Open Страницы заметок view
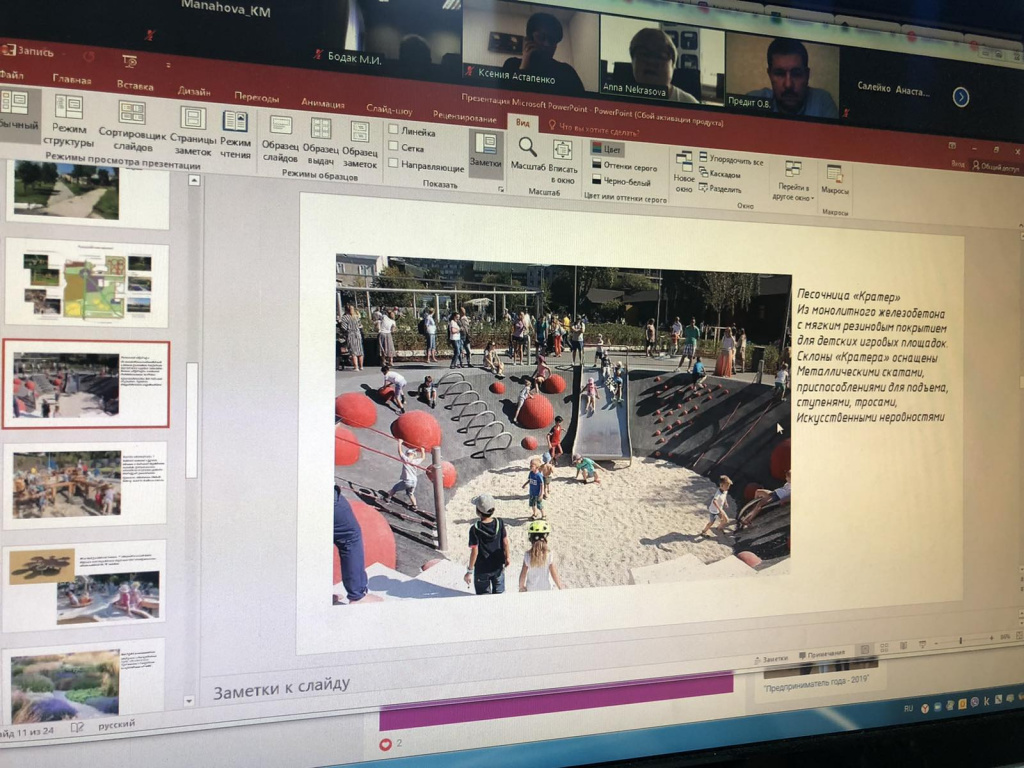 (192, 128)
